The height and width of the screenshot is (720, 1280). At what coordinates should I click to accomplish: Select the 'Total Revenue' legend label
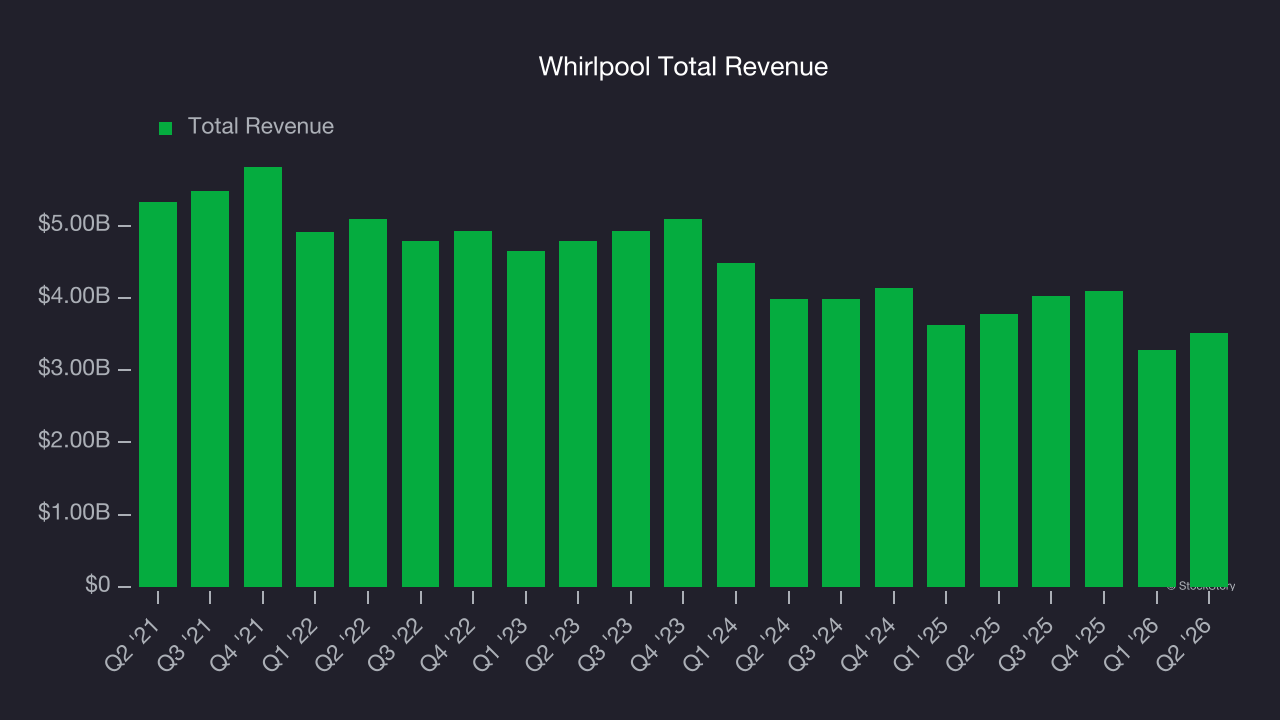click(261, 127)
